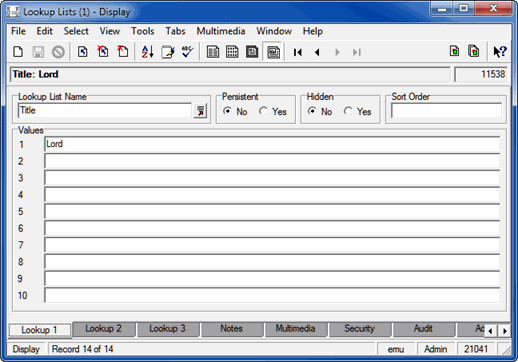Viewport: 518px width, 362px height.
Task: Sort records with the A-Z icon
Action: 148,52
